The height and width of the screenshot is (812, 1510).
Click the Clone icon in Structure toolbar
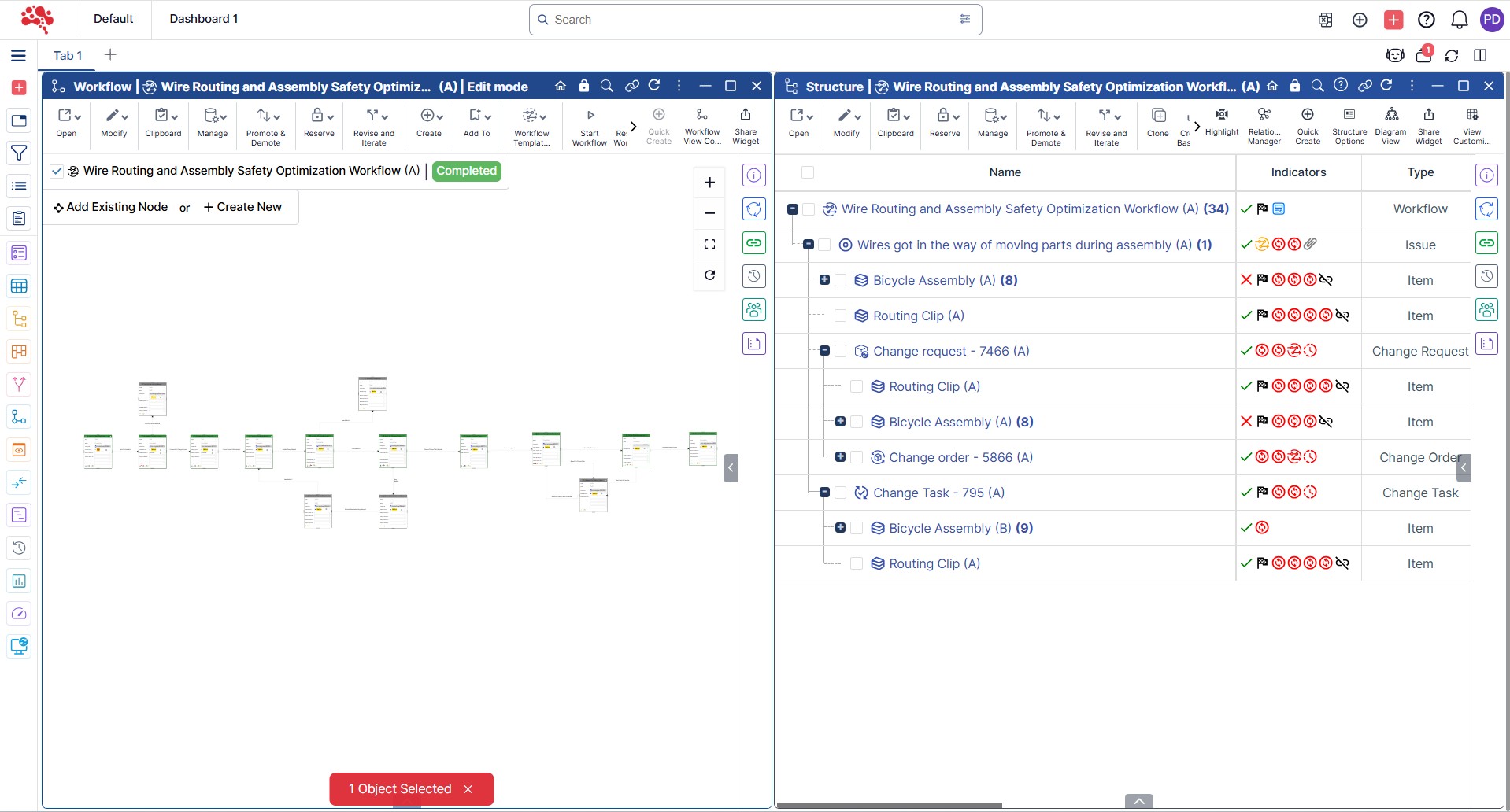click(x=1157, y=123)
